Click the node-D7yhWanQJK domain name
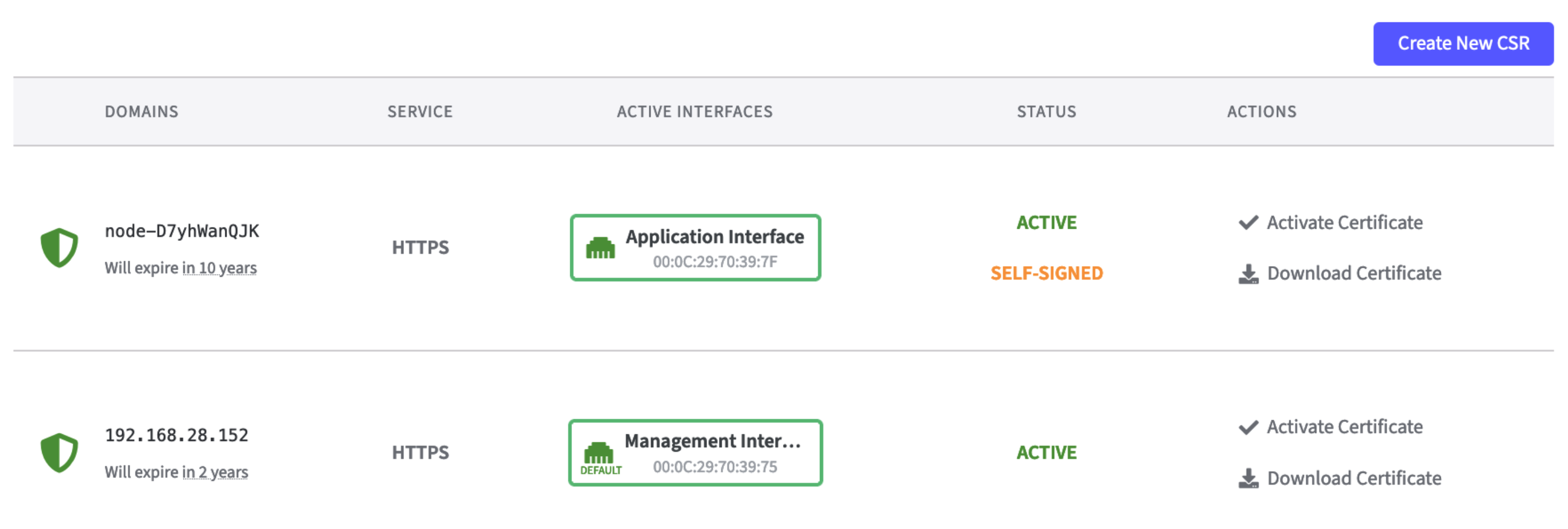 point(181,231)
